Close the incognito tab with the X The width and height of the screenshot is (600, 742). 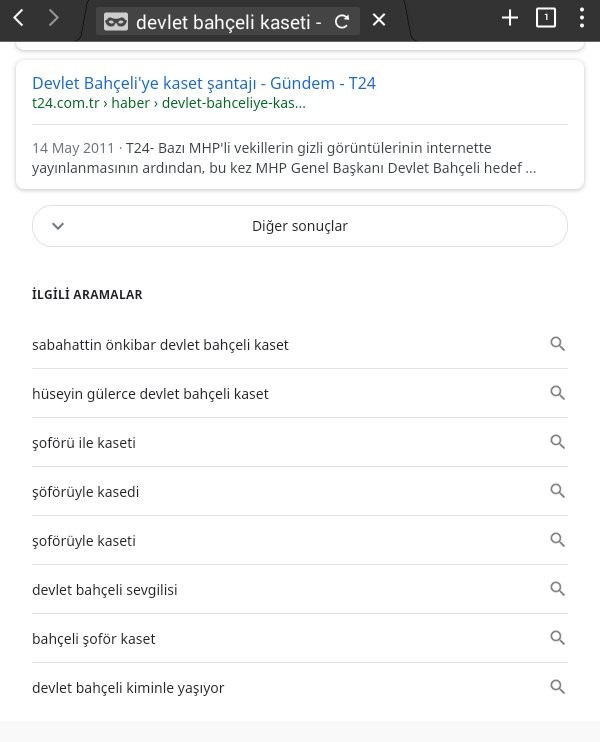379,20
